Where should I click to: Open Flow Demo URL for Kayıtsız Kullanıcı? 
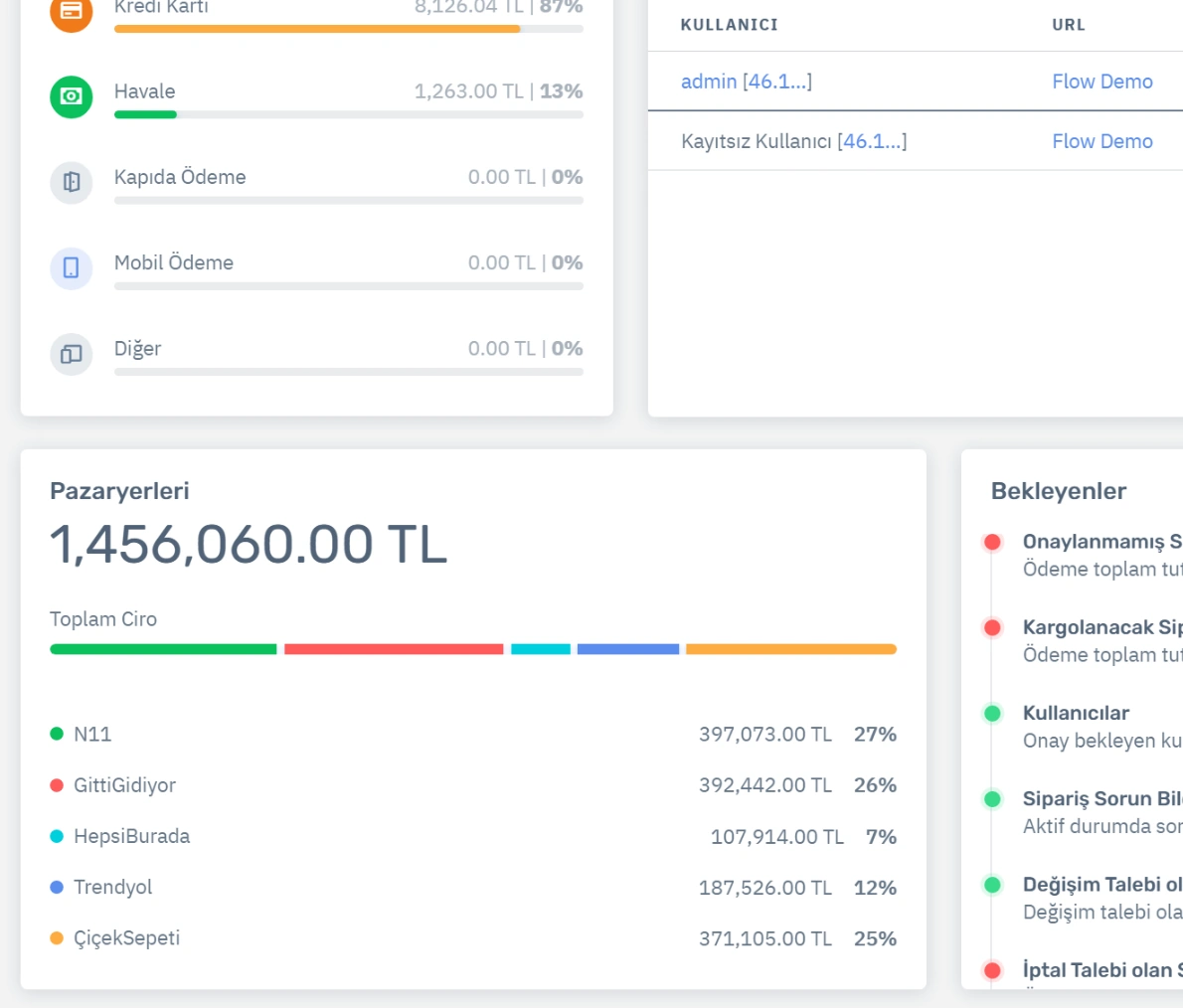click(x=1101, y=141)
